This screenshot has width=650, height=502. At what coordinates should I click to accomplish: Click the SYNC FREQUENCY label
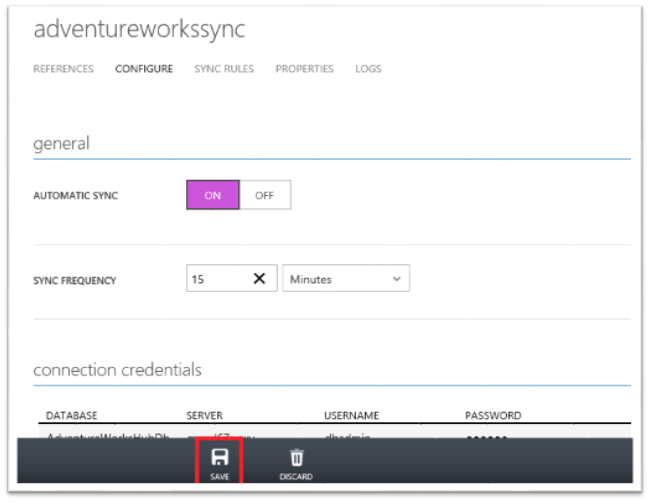(x=75, y=281)
